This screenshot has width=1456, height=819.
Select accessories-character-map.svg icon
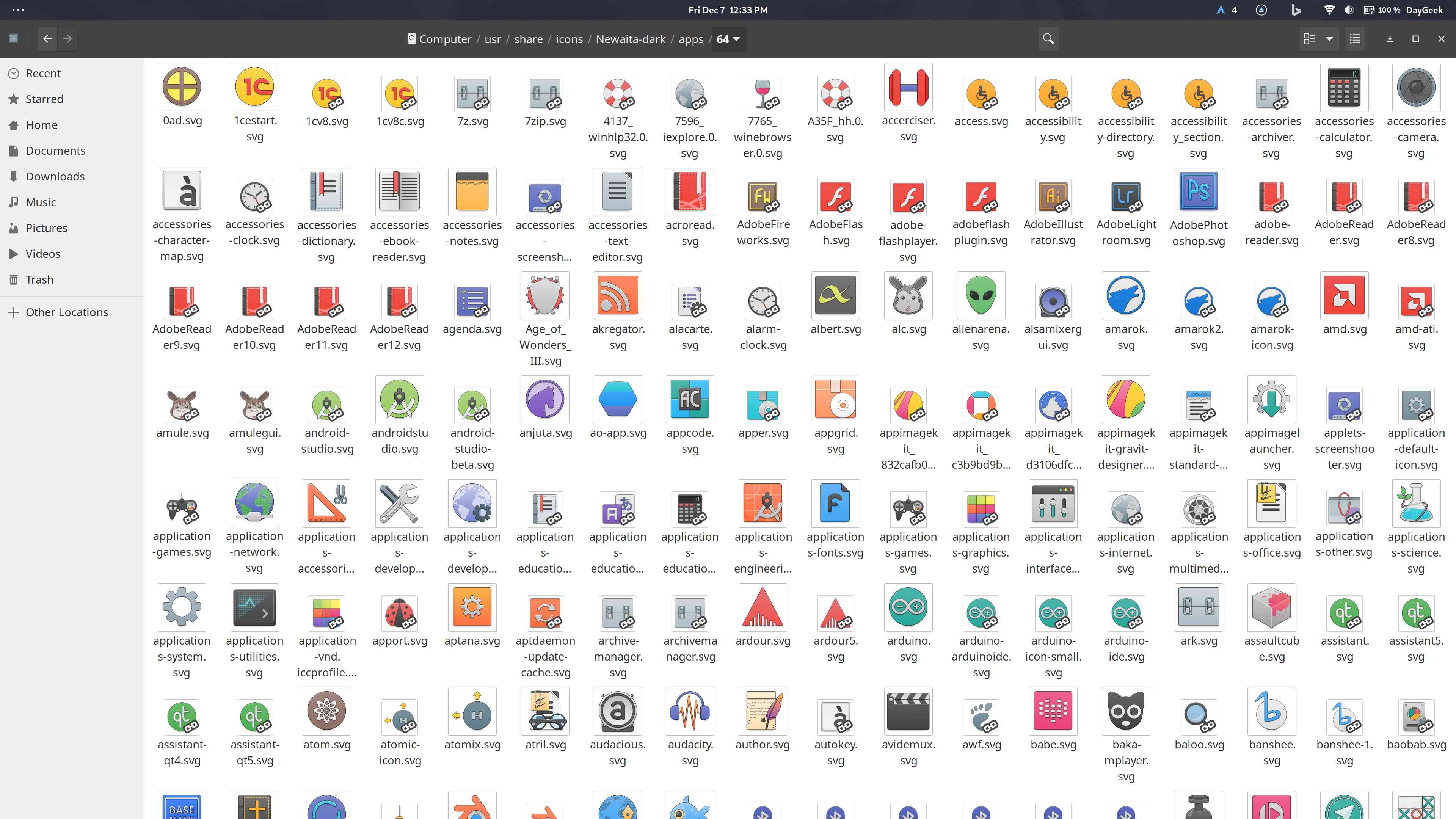point(182,191)
